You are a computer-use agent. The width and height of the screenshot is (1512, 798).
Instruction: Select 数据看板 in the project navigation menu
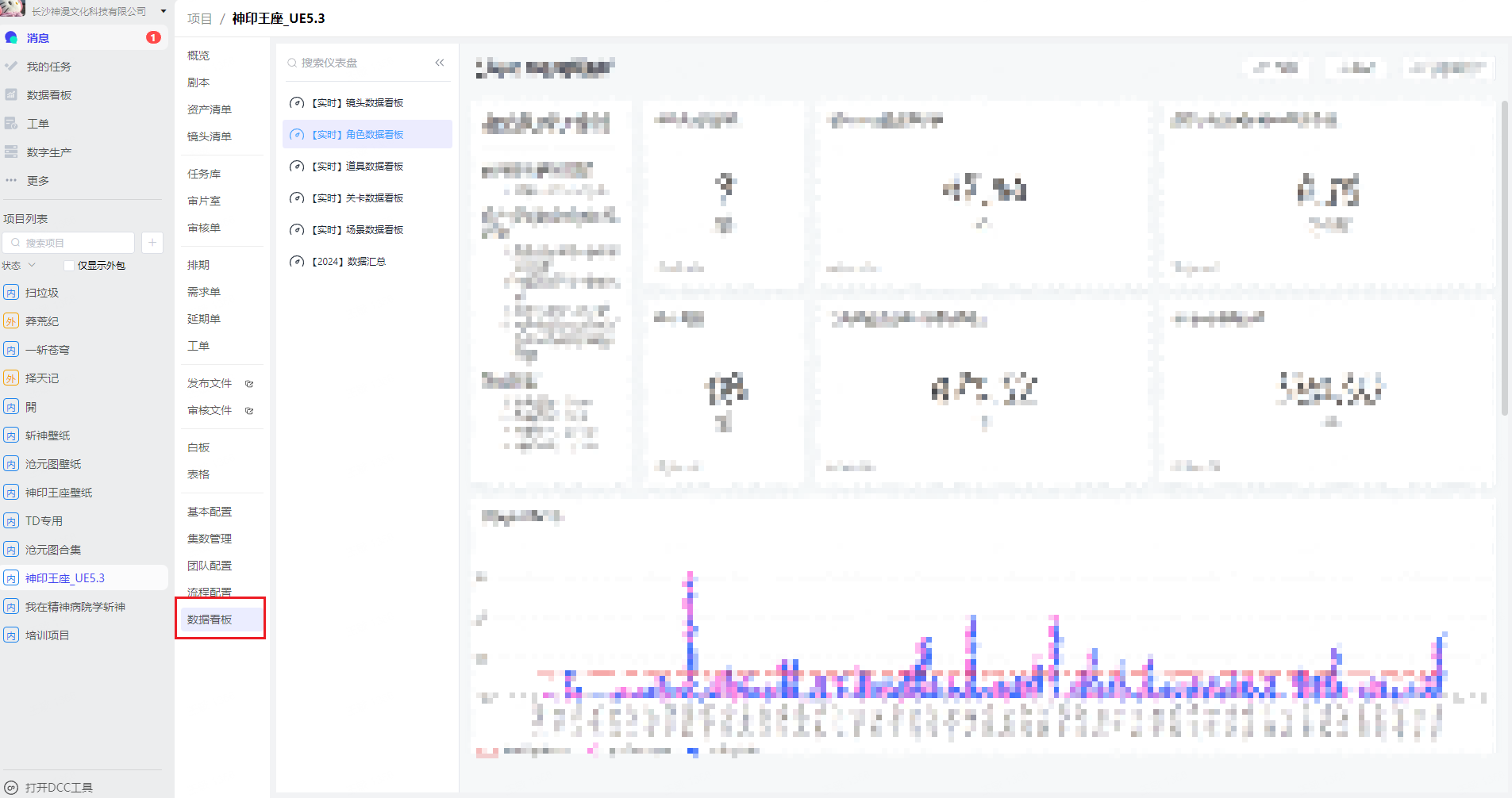(221, 620)
